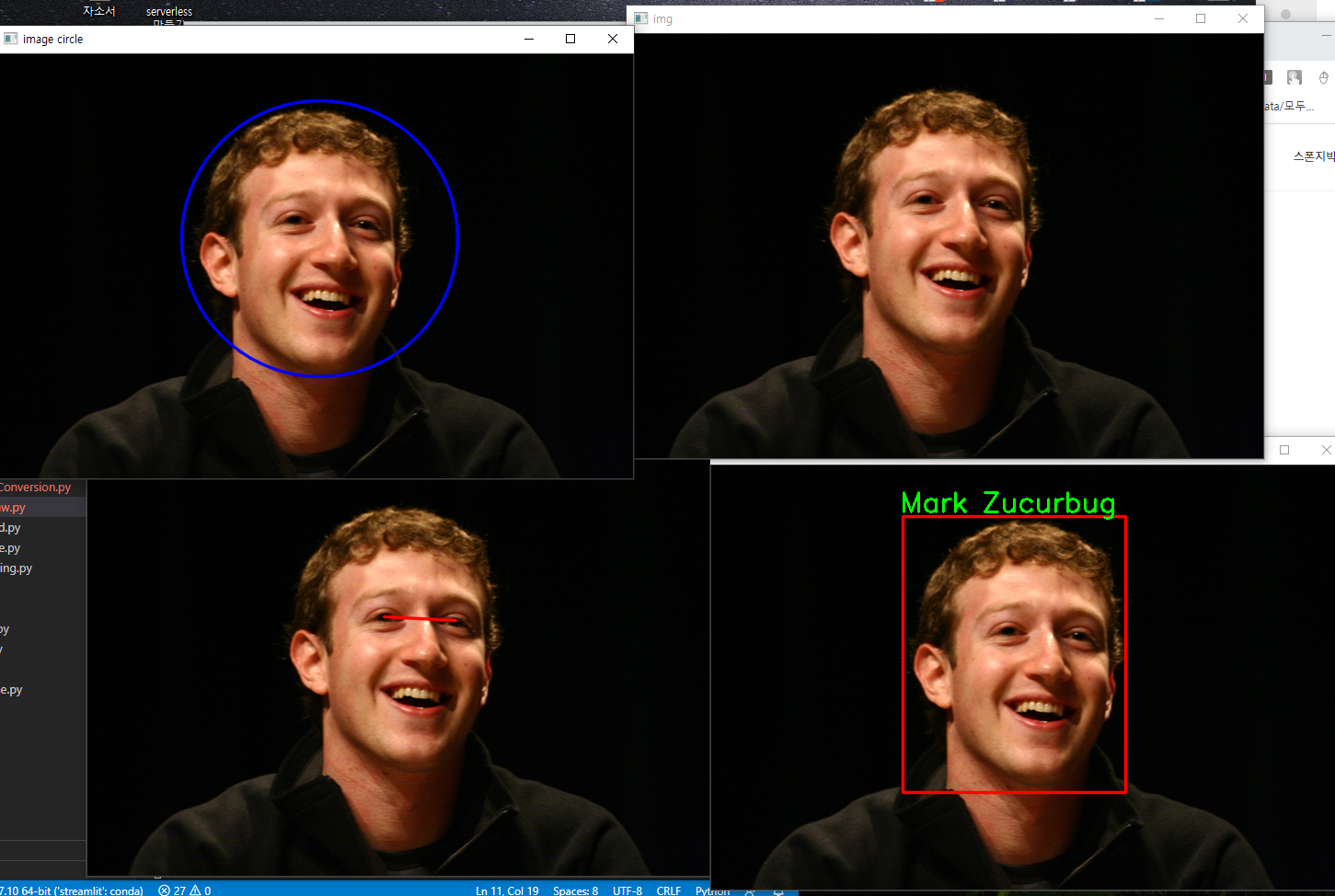This screenshot has width=1335, height=896.
Task: Open the 'serverless' desktop item
Action: click(x=169, y=12)
